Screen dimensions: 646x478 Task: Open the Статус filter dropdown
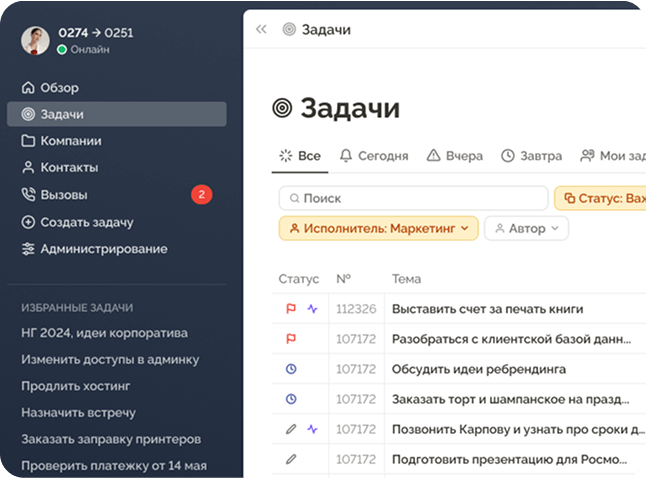click(601, 198)
